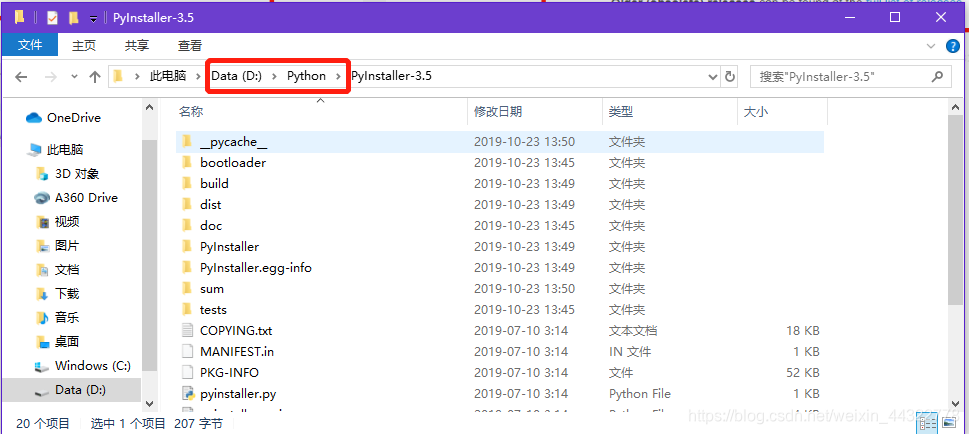The height and width of the screenshot is (434, 969).
Task: Click file name PKG-INFO
Action: [229, 373]
